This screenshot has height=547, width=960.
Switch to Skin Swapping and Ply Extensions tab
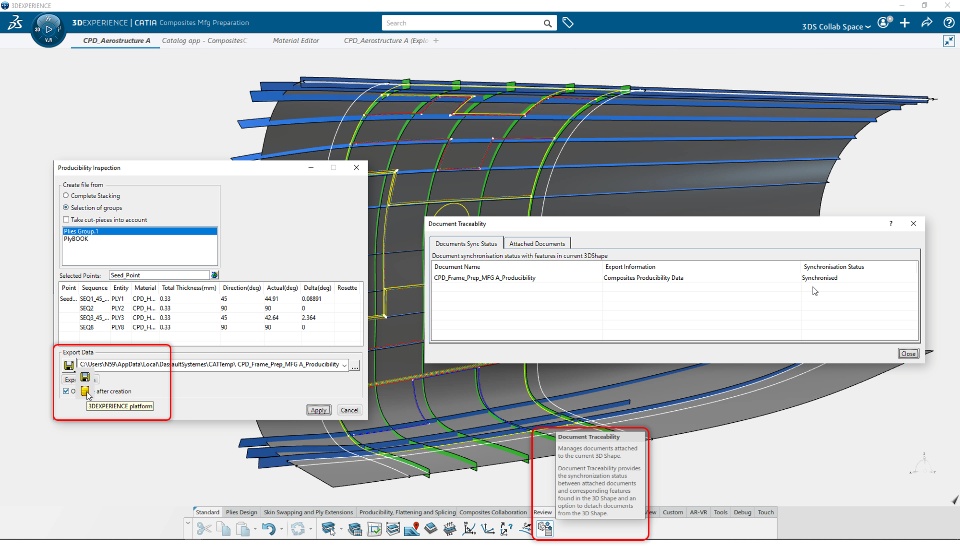point(308,512)
